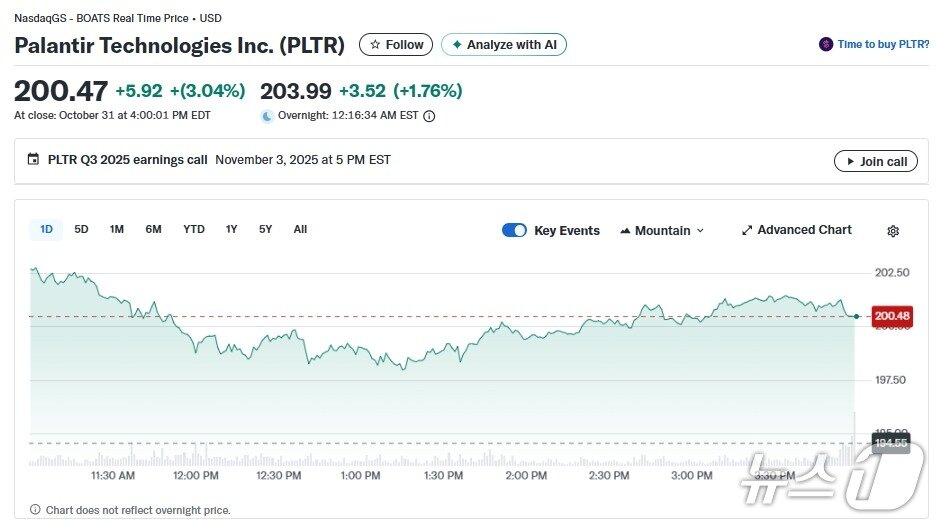Click the overnight price info icon
Screen dimensions: 938x524
[x=429, y=116]
